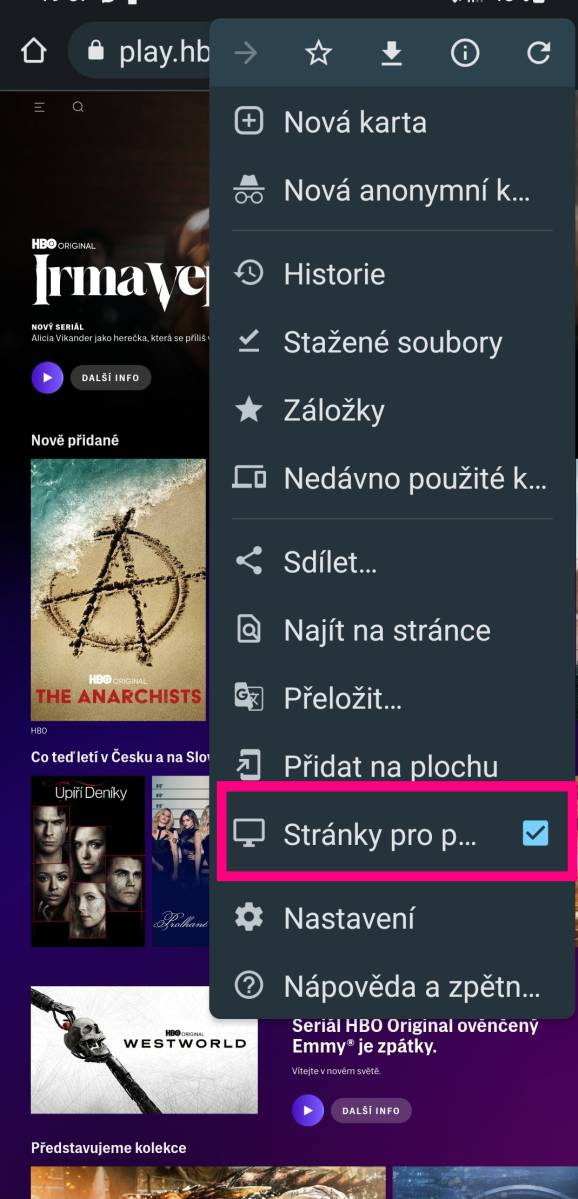
Task: Tap the forward arrow icon
Action: point(245,53)
